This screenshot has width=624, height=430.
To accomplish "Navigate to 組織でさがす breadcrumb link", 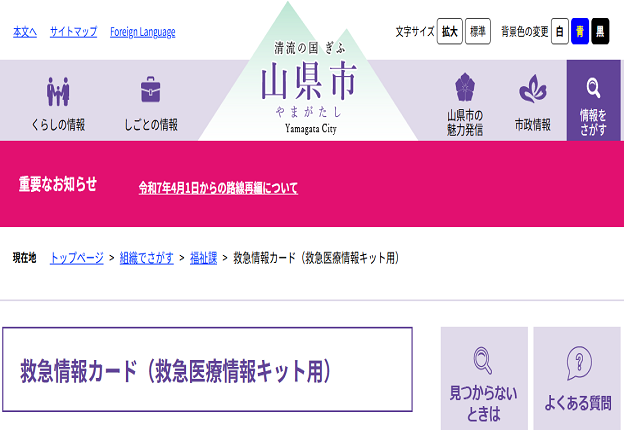I will click(147, 258).
